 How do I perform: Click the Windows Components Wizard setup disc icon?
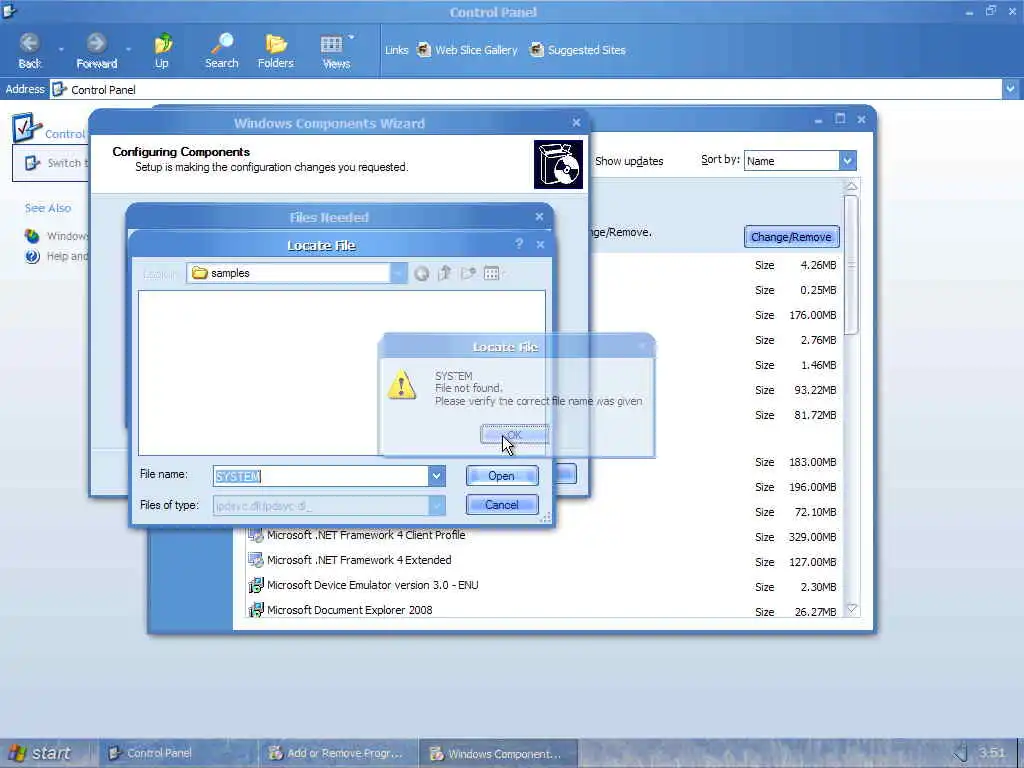558,165
